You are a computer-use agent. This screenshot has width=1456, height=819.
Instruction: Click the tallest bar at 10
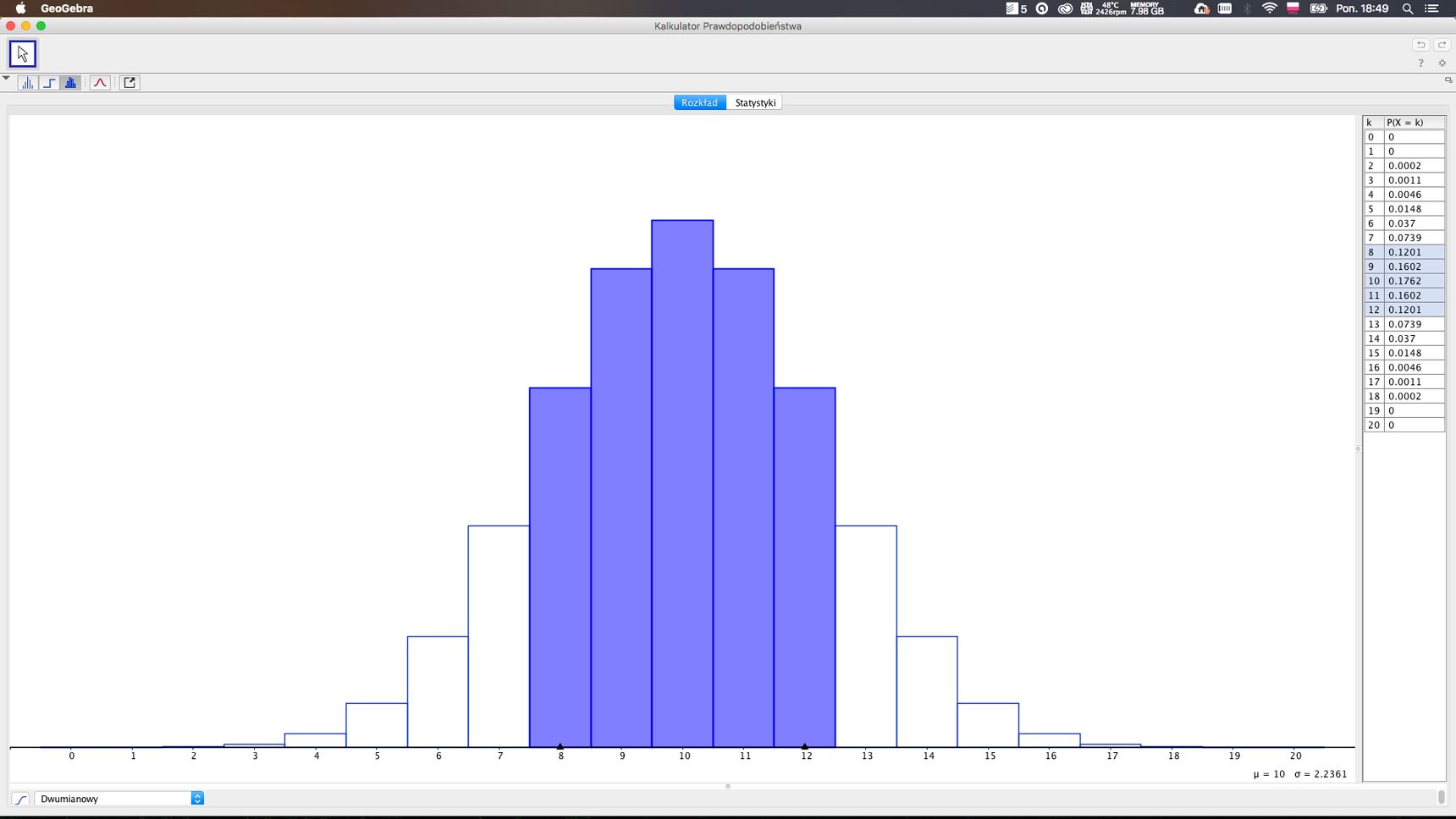coord(682,483)
